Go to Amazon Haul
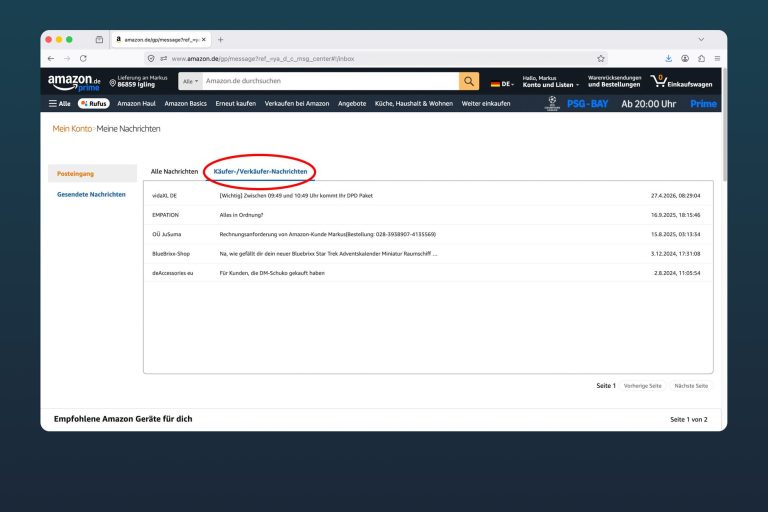Image resolution: width=768 pixels, height=512 pixels. click(136, 103)
